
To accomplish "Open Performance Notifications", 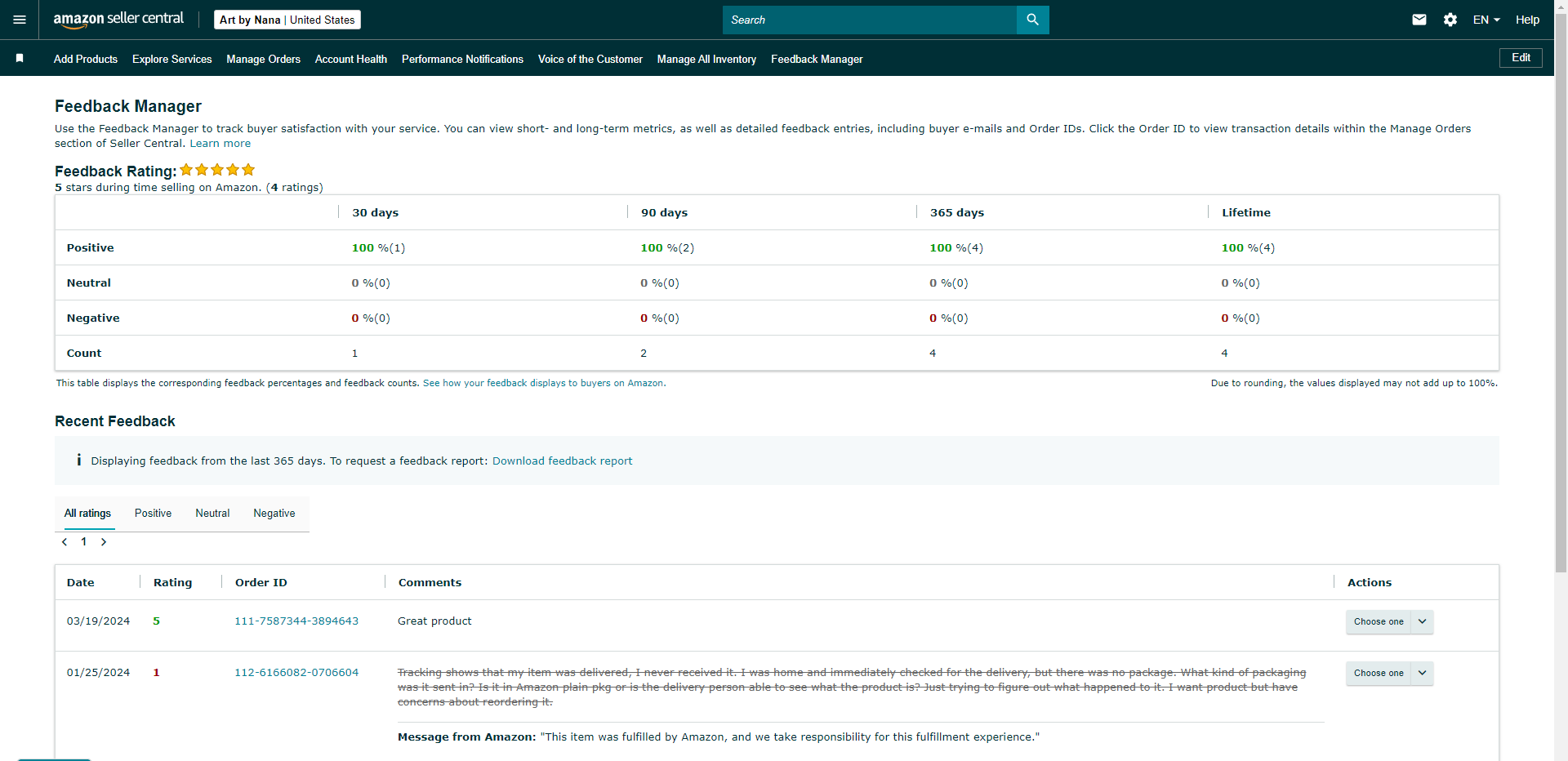I will (463, 59).
